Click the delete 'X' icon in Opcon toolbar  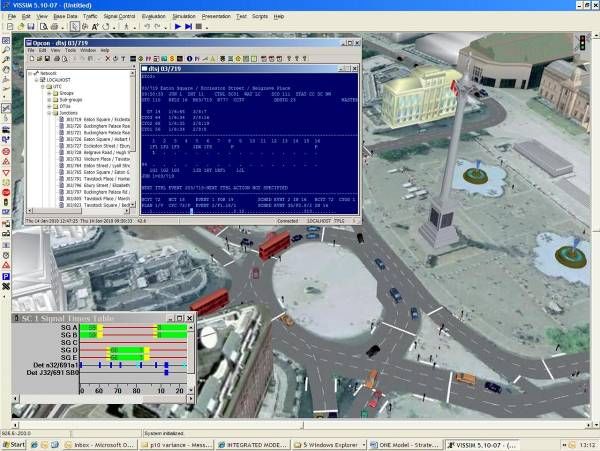point(108,59)
